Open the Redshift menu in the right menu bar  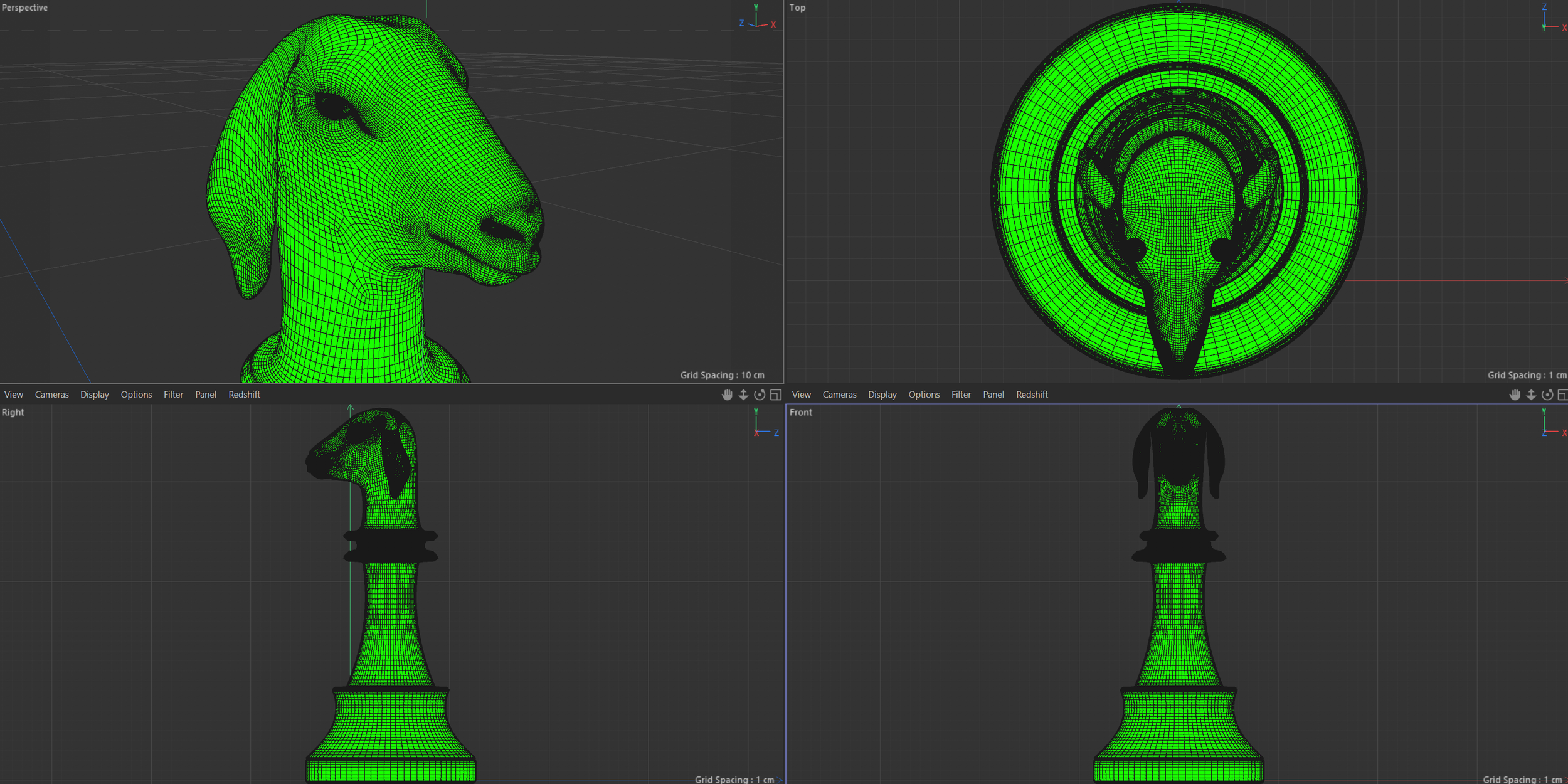click(1032, 395)
